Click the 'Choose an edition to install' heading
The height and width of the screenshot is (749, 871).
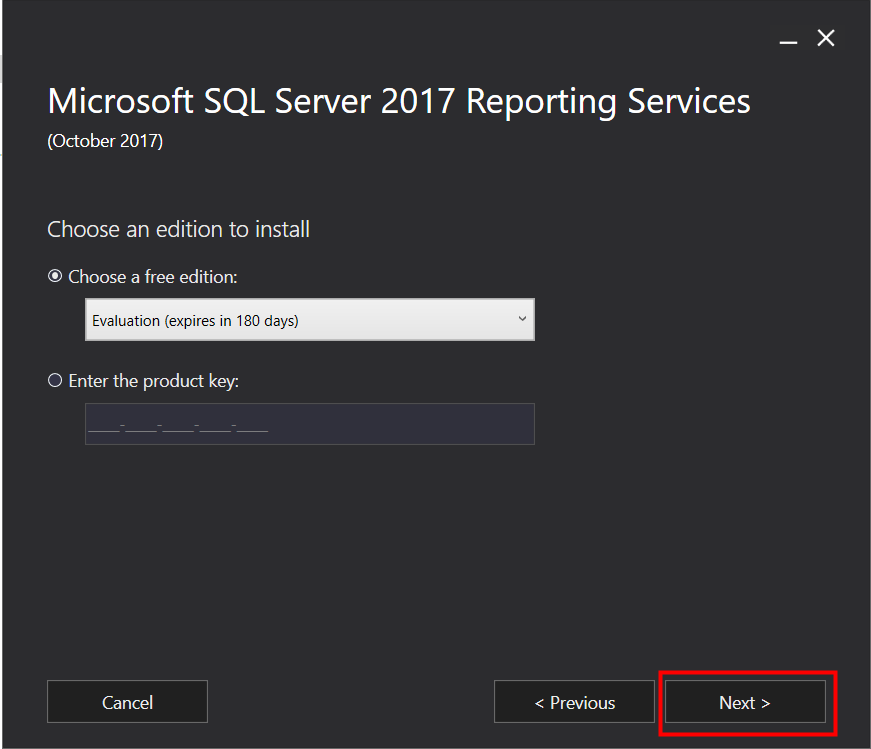[x=178, y=230]
